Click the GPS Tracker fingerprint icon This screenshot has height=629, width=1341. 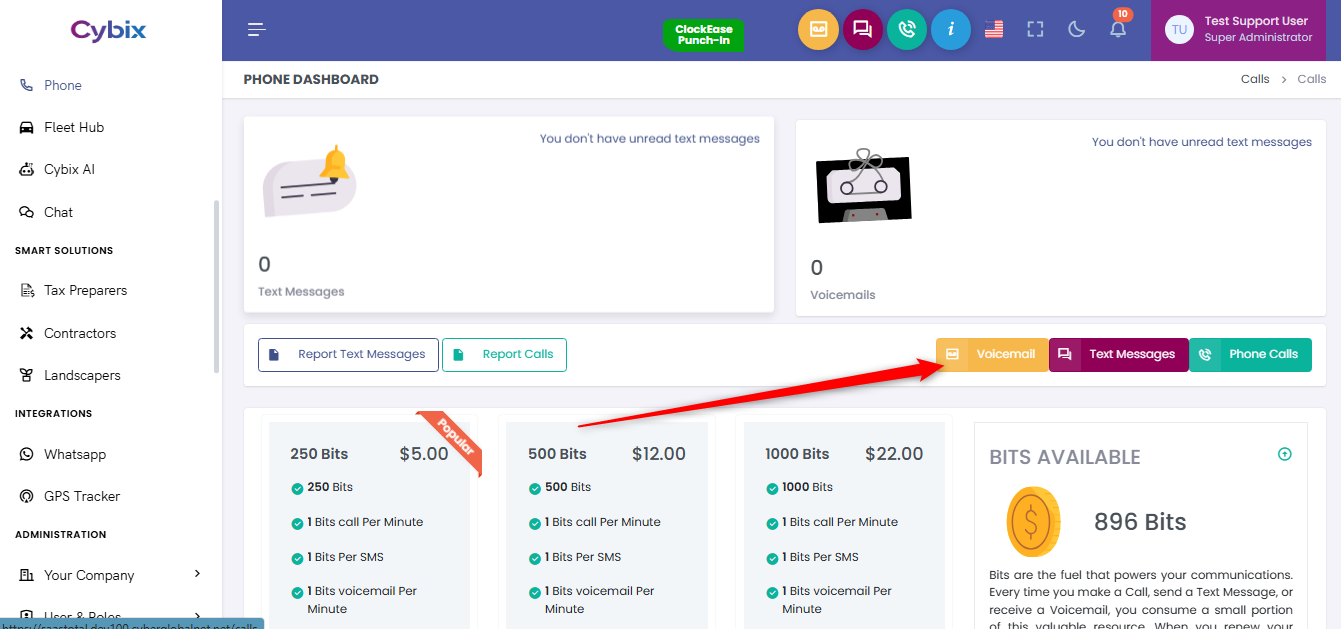tap(27, 496)
